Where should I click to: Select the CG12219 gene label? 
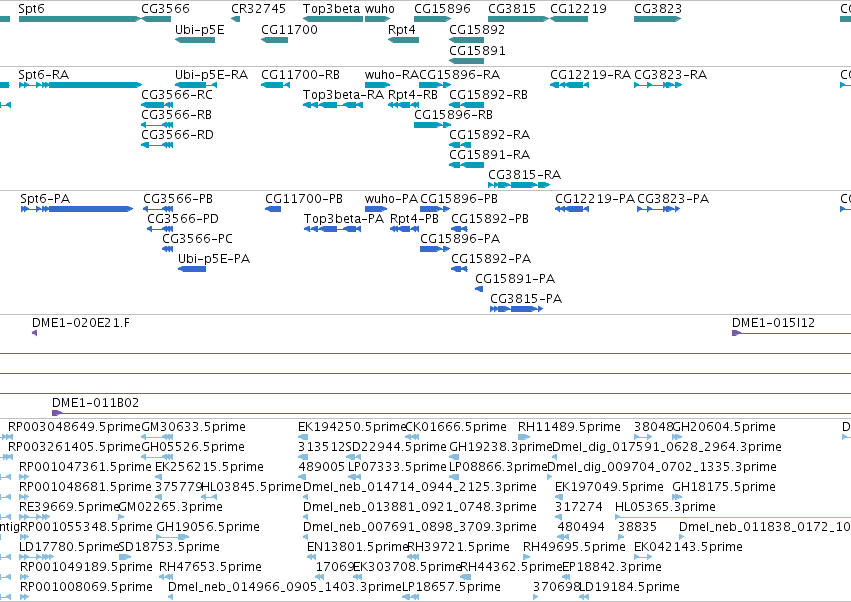579,9
